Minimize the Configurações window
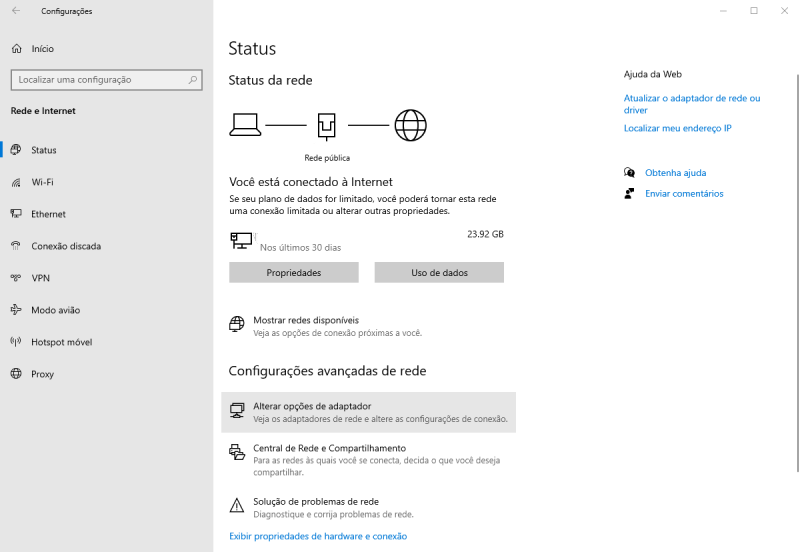 point(723,11)
